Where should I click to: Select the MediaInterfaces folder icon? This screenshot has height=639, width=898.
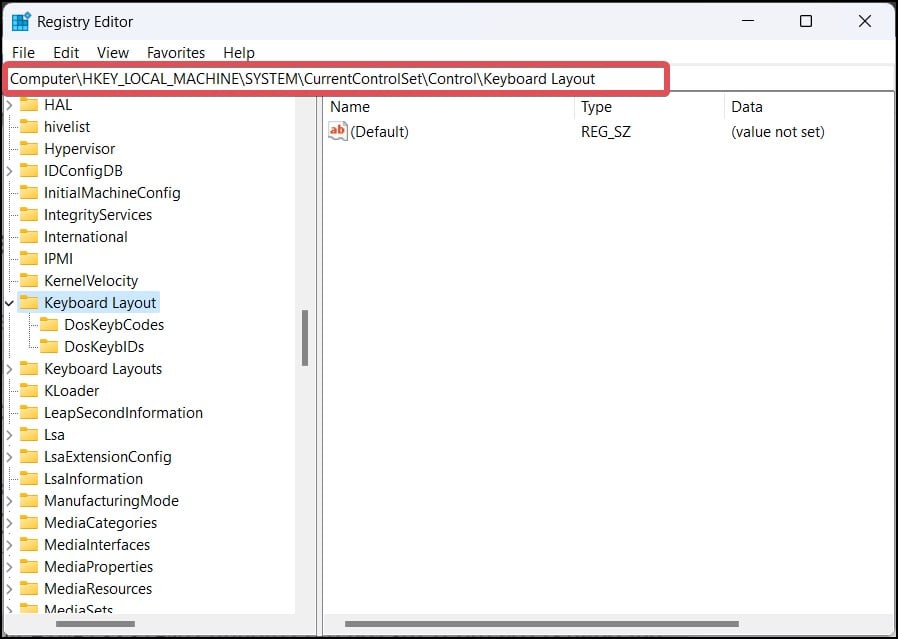(29, 545)
